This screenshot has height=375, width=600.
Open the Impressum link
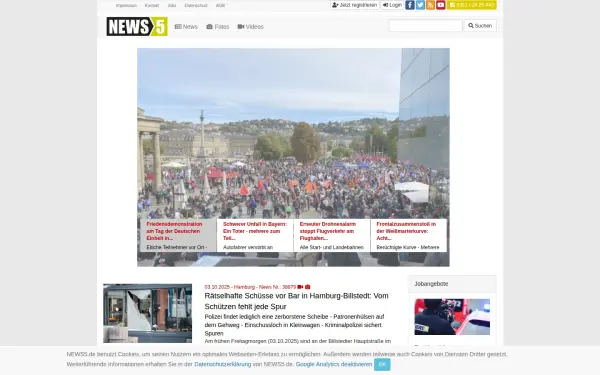pos(126,5)
